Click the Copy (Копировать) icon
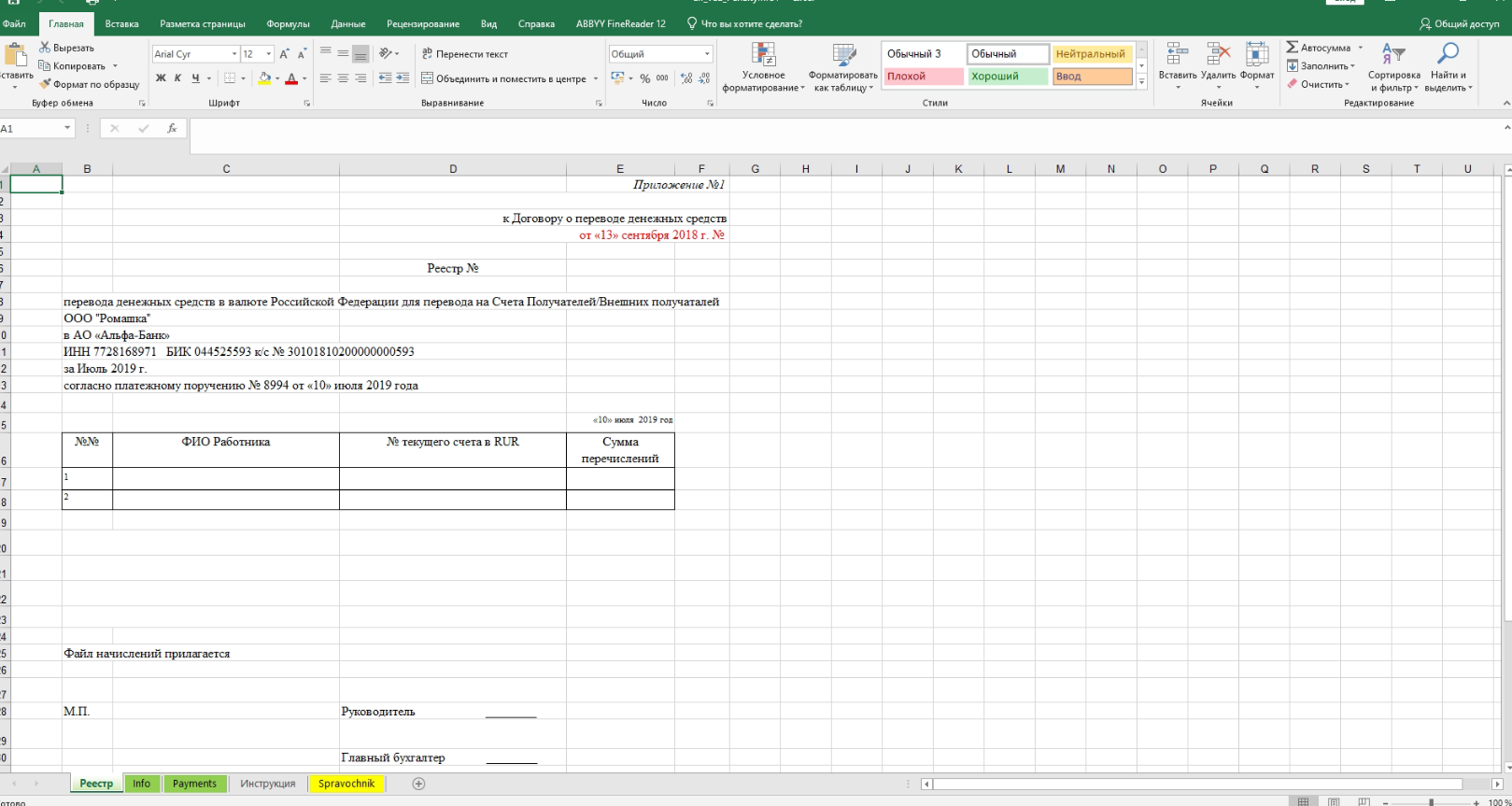 pyautogui.click(x=44, y=66)
